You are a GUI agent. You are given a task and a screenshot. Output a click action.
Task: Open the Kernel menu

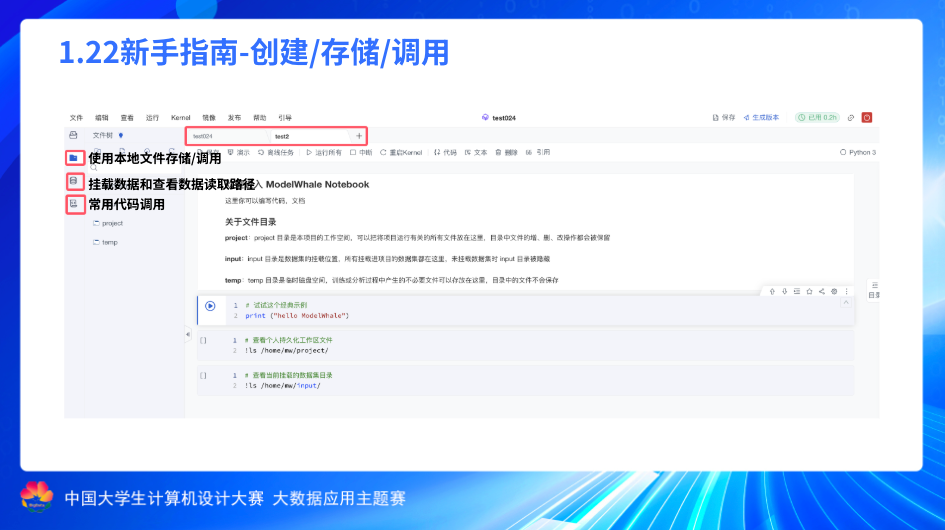(180, 117)
